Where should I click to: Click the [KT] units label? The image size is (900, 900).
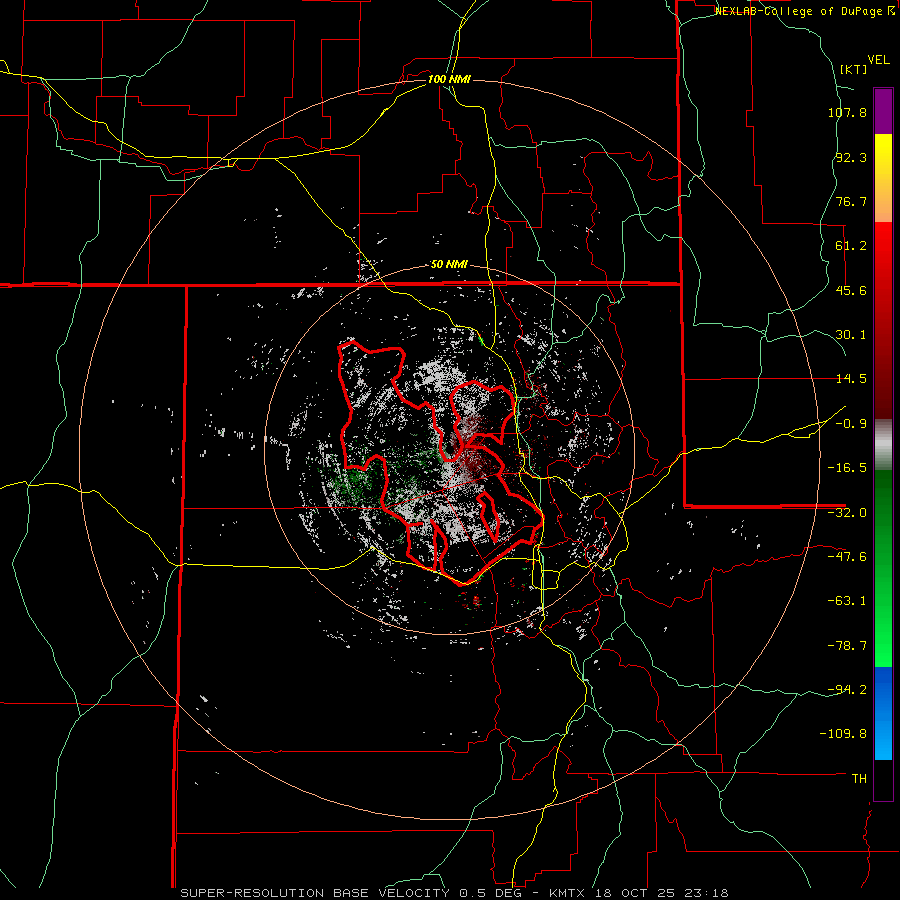(x=854, y=69)
